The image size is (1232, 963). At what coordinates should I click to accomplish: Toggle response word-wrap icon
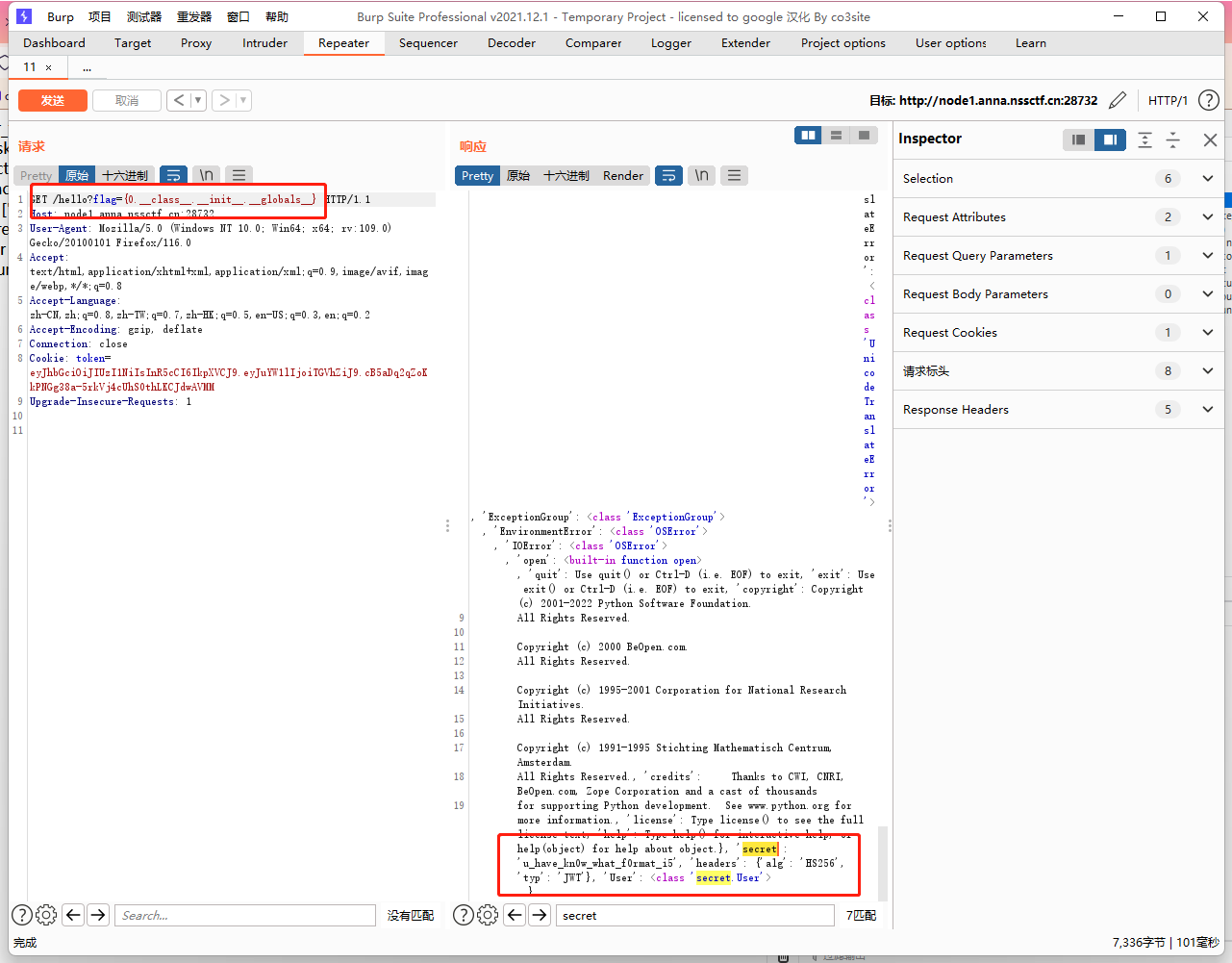tap(668, 175)
